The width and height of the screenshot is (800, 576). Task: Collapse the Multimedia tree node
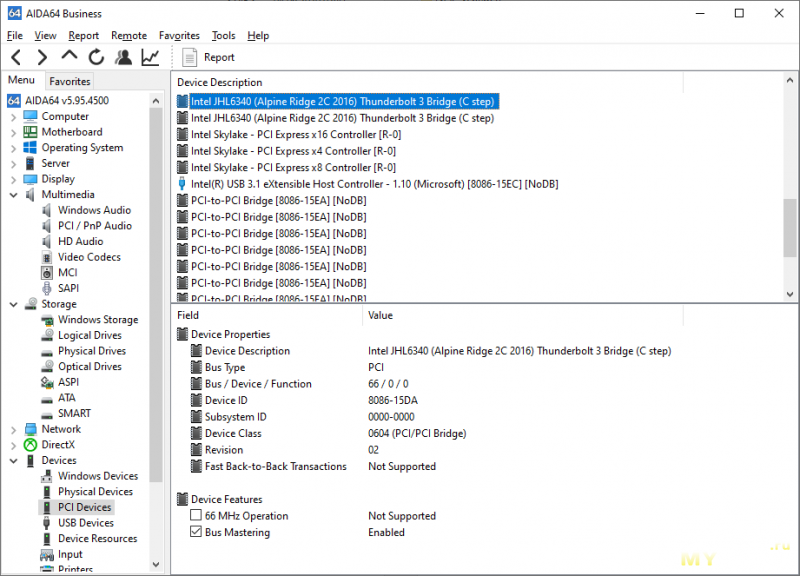click(x=14, y=195)
